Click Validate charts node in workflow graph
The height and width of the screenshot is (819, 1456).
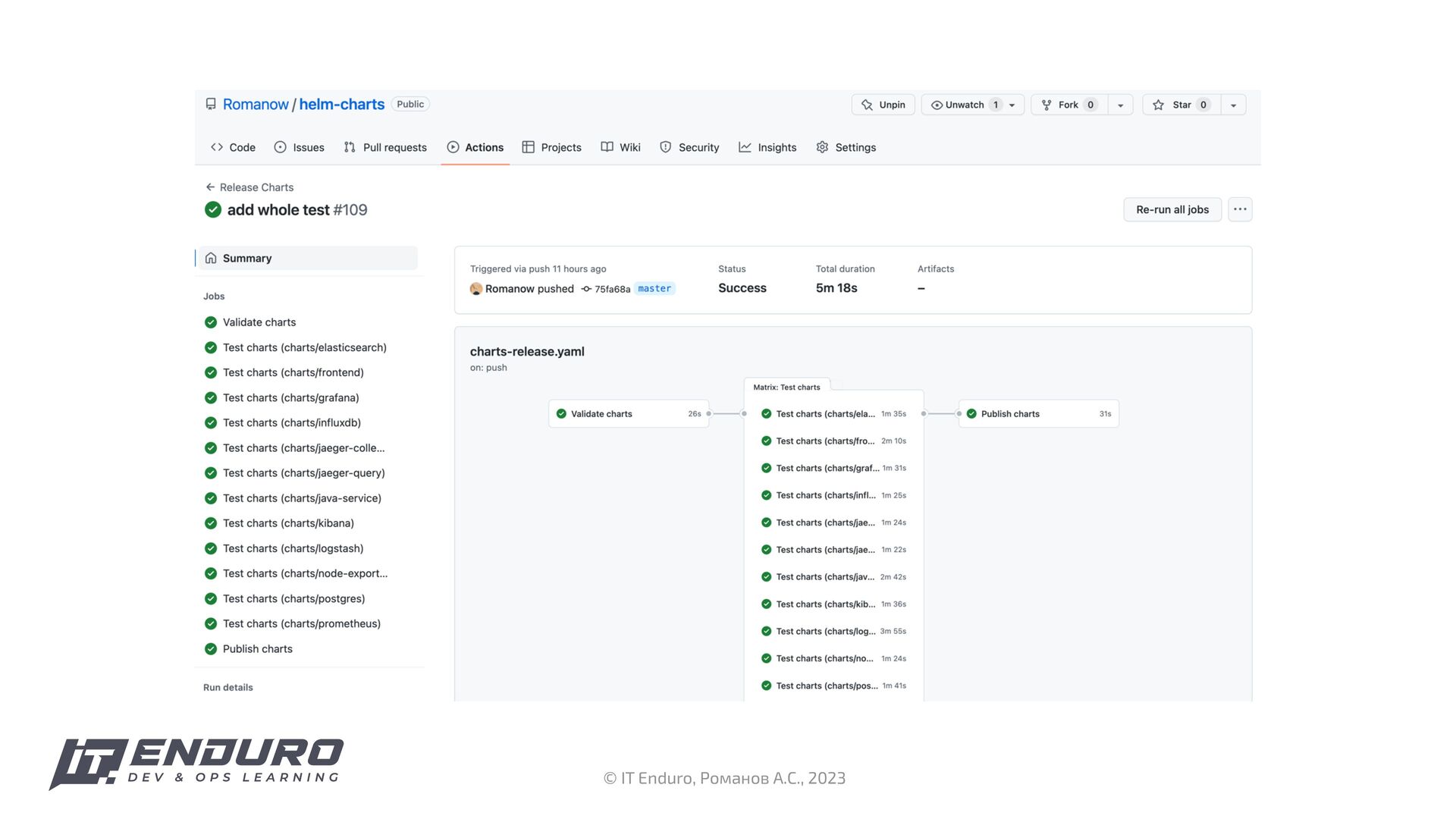click(629, 414)
